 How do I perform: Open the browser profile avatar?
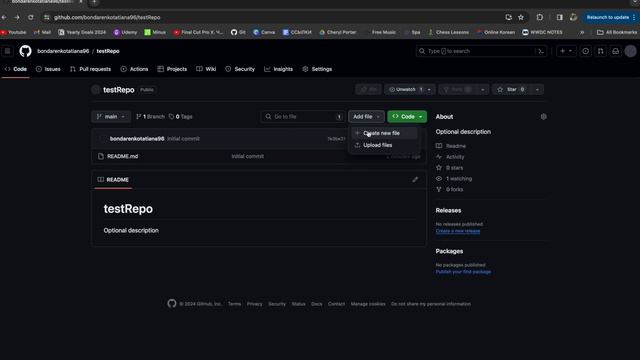[x=573, y=17]
